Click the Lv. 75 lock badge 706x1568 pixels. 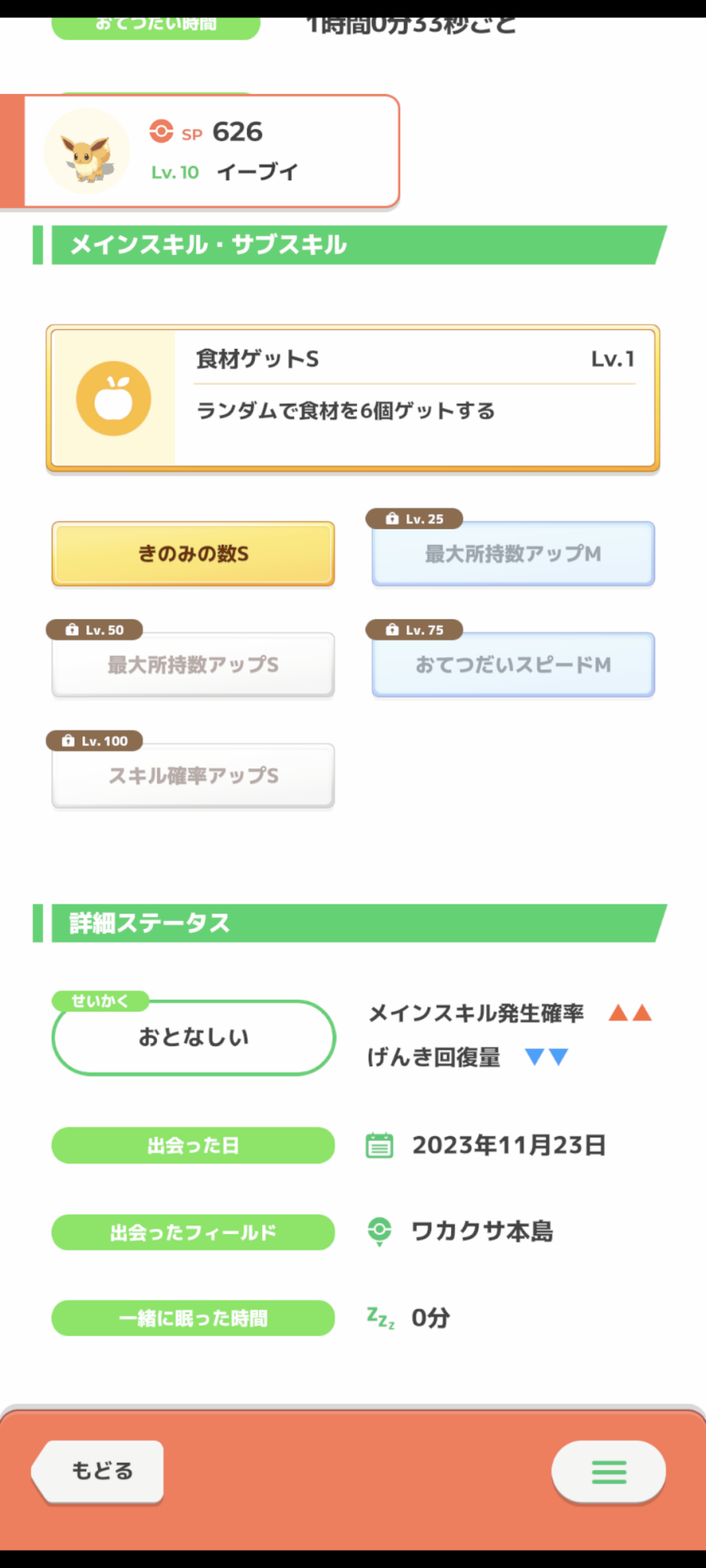tap(414, 630)
